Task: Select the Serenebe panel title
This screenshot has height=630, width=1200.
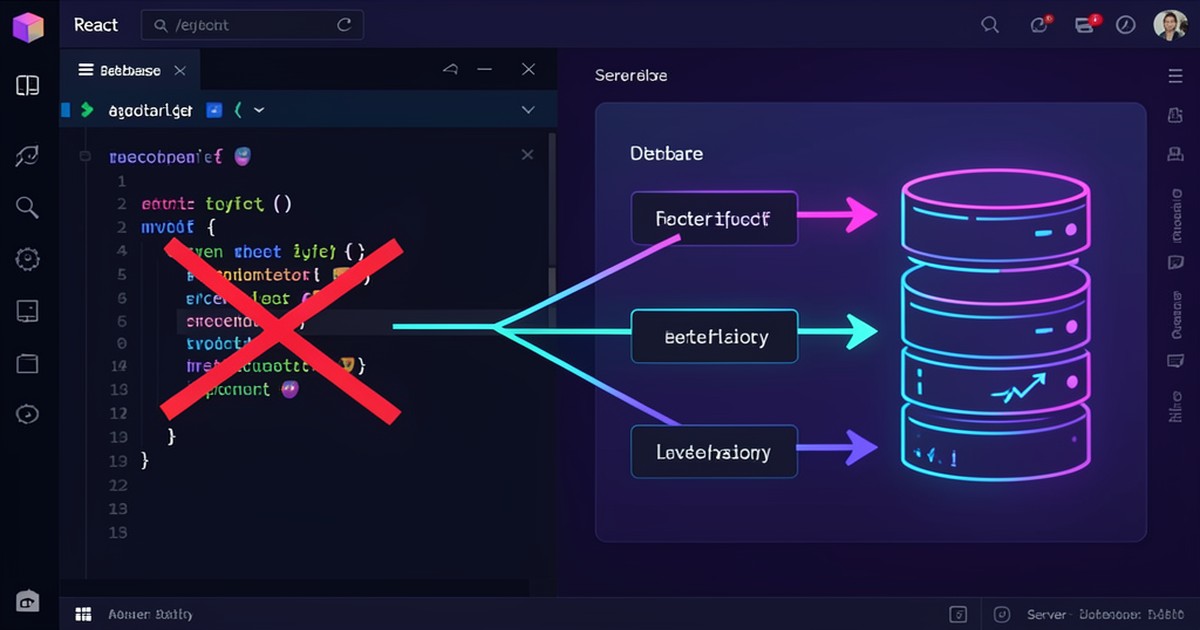Action: point(630,75)
